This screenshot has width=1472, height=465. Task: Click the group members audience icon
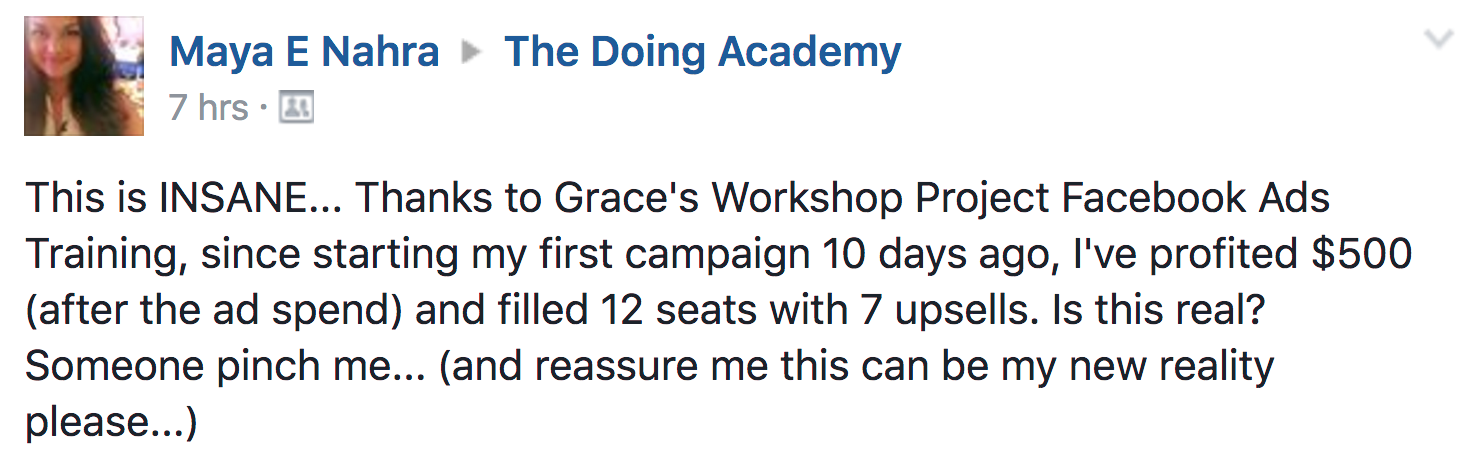point(296,108)
